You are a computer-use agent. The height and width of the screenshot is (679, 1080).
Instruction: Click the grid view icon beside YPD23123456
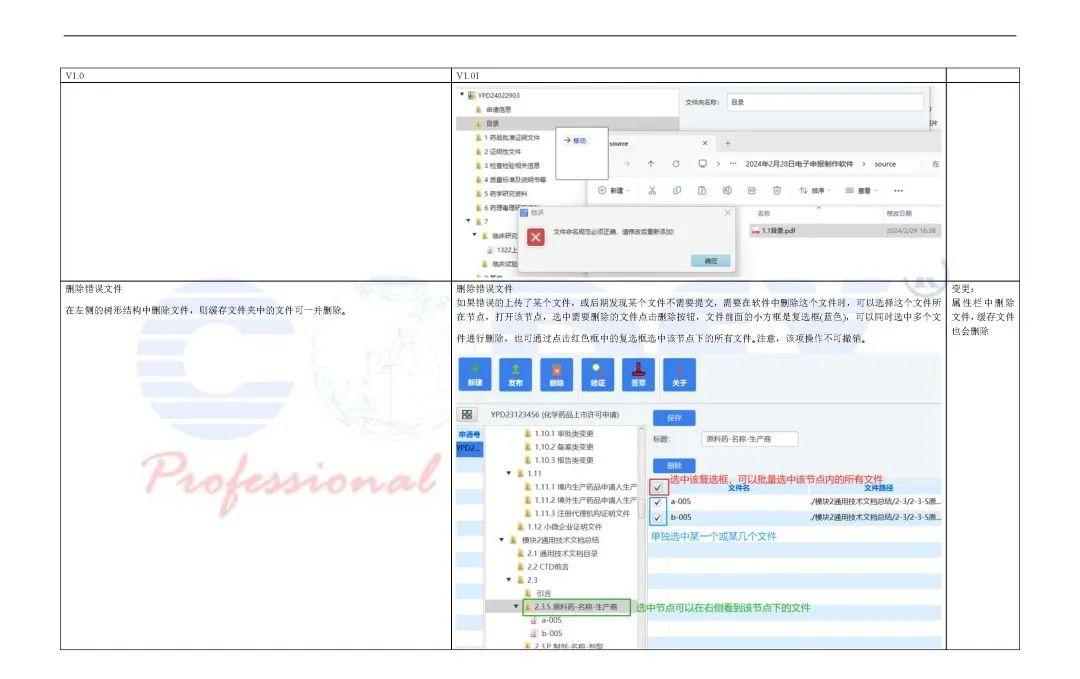coord(467,414)
